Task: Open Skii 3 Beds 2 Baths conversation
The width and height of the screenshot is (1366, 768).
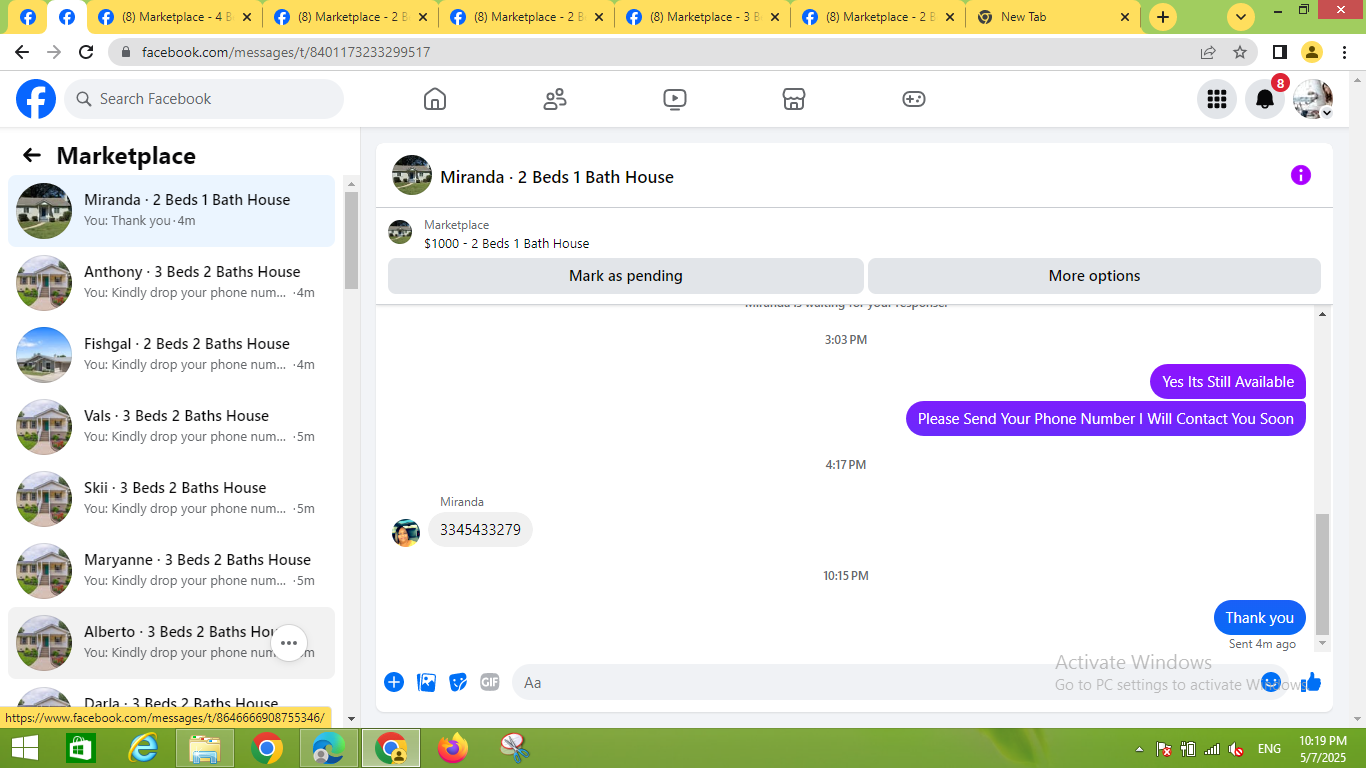Action: (x=171, y=499)
